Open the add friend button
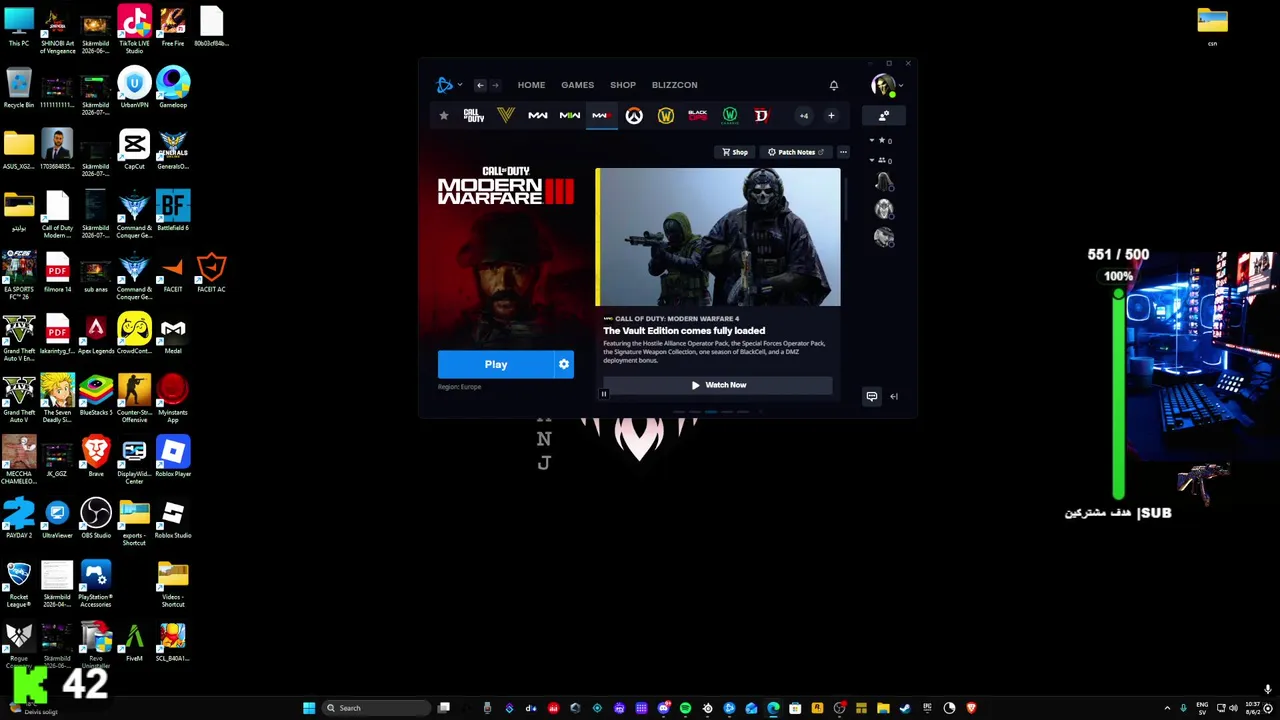1280x720 pixels. [884, 116]
